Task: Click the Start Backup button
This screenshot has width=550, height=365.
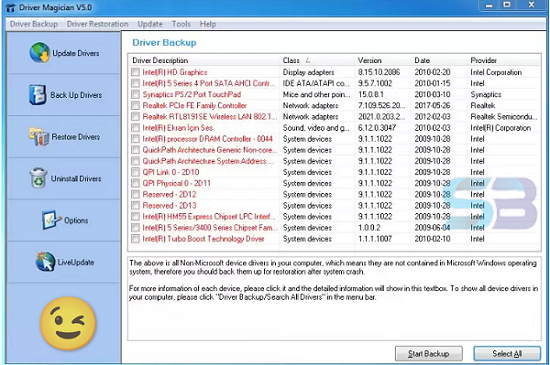Action: [x=428, y=353]
